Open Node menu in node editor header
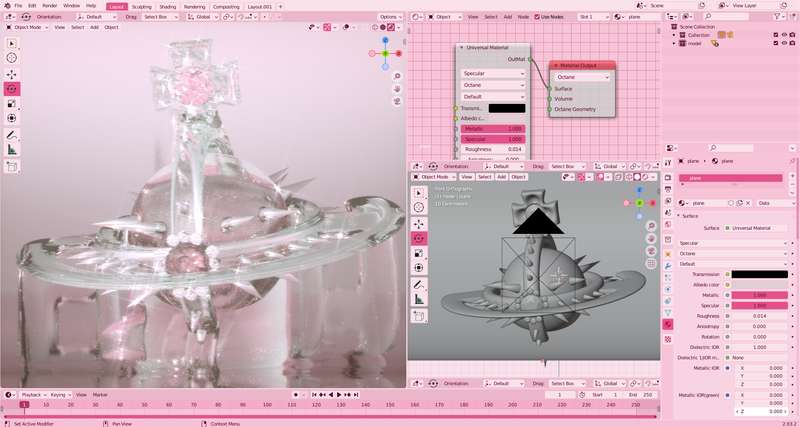800x427 pixels. tap(523, 17)
